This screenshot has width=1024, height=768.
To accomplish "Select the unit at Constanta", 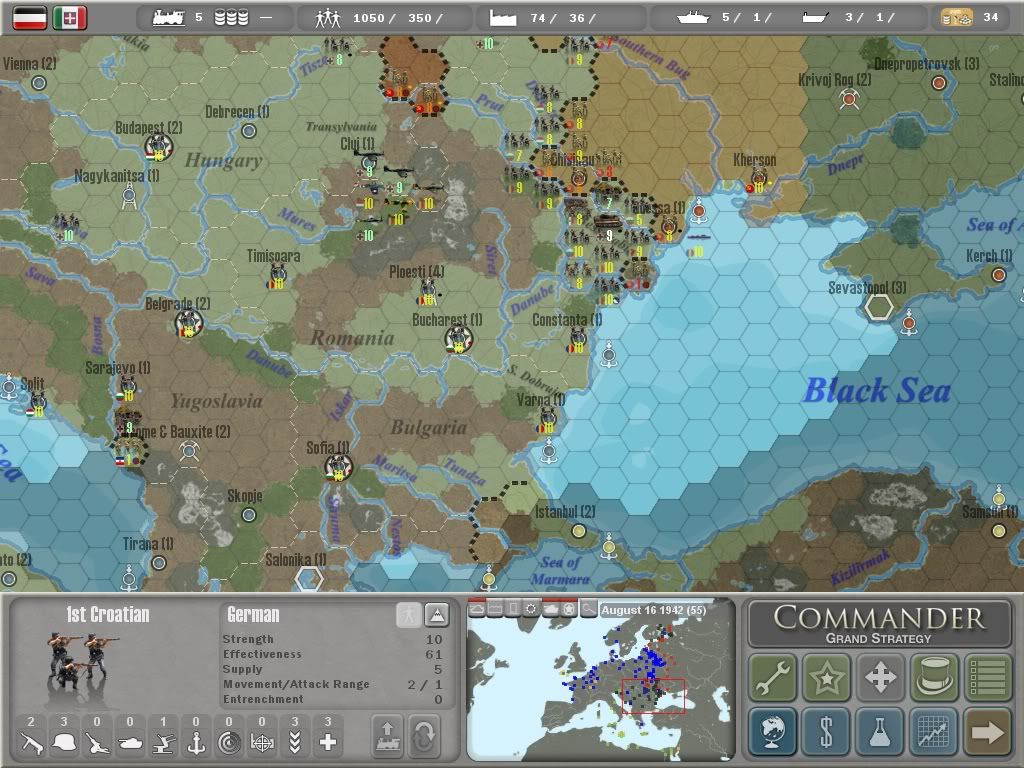I will [x=578, y=340].
